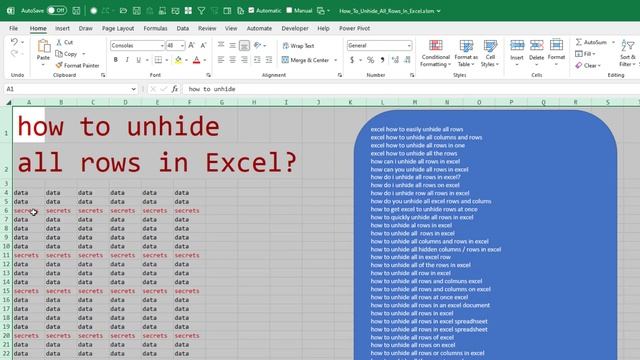Toggle the Bottom Align button
Viewport: 640px width, 360px height.
tap(244, 45)
